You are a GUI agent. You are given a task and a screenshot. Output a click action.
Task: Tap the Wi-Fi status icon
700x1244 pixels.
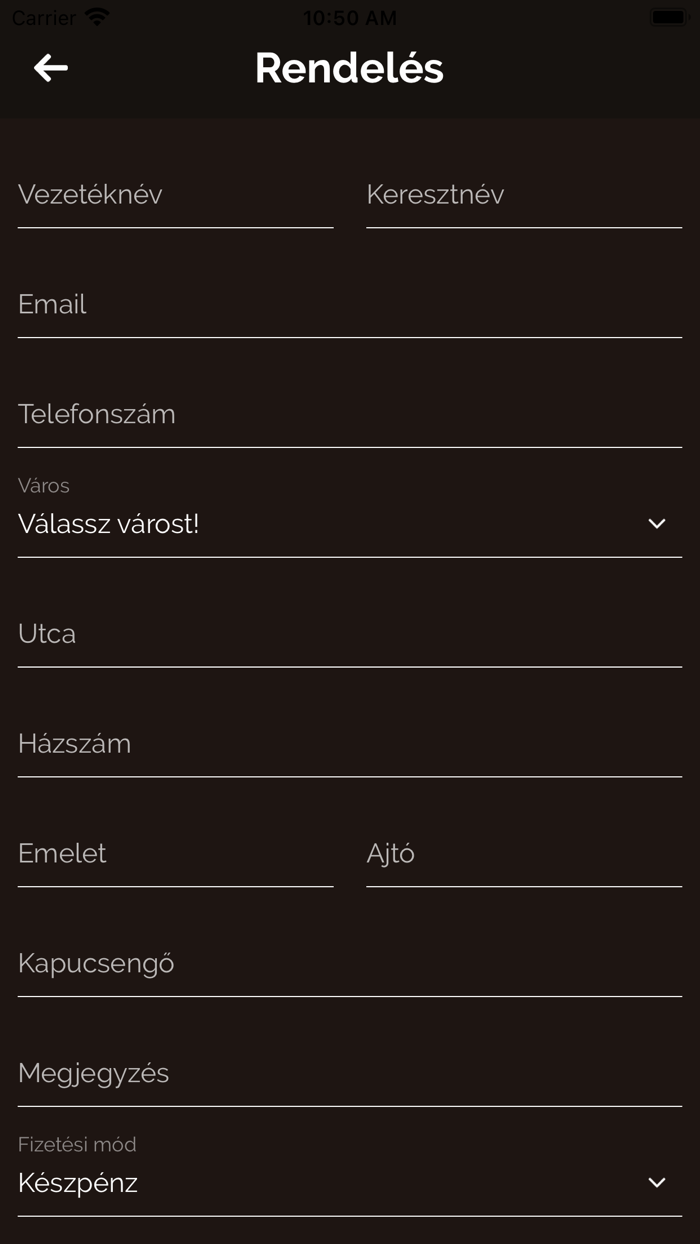coord(97,17)
